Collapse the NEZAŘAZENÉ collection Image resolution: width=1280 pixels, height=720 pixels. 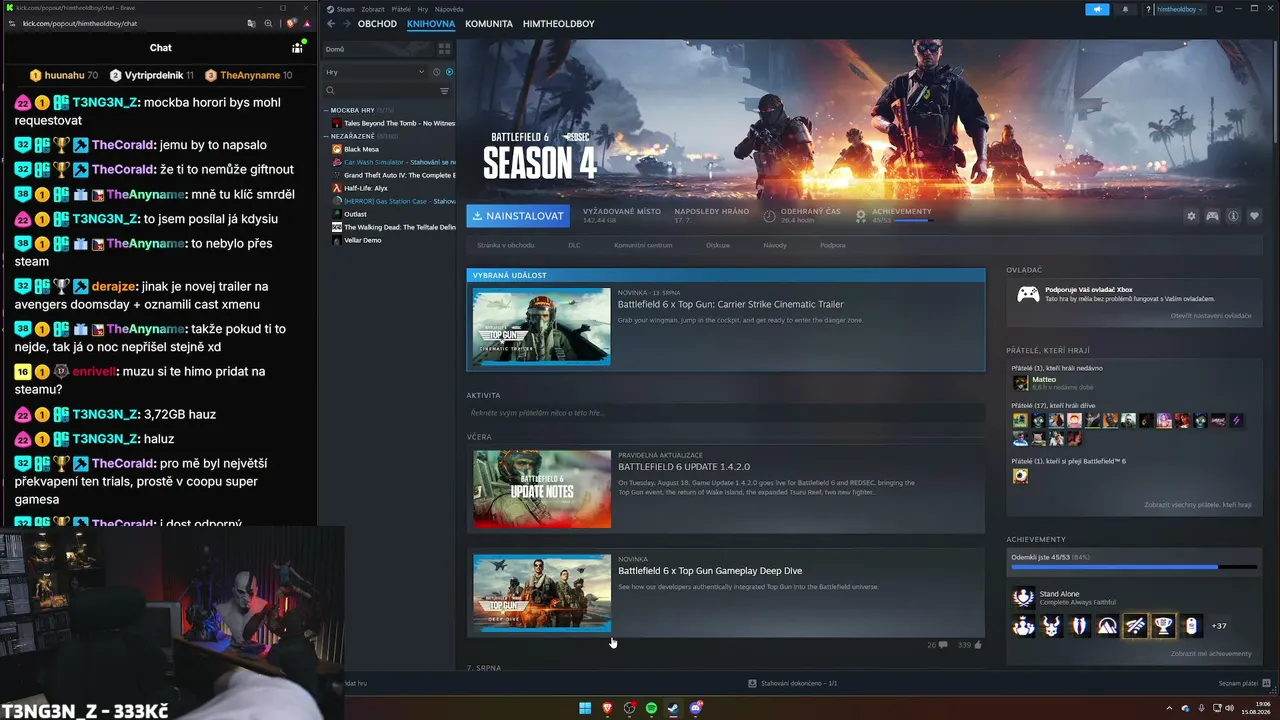[326, 136]
